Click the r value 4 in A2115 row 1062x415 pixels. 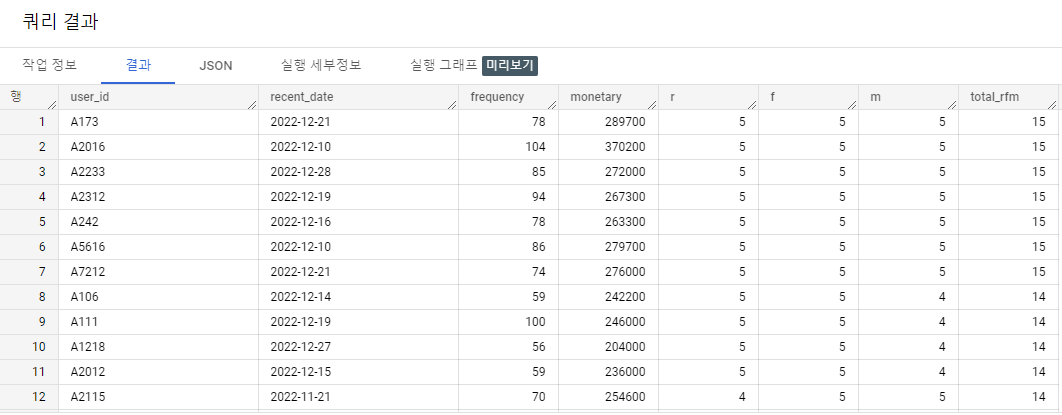[x=708, y=397]
